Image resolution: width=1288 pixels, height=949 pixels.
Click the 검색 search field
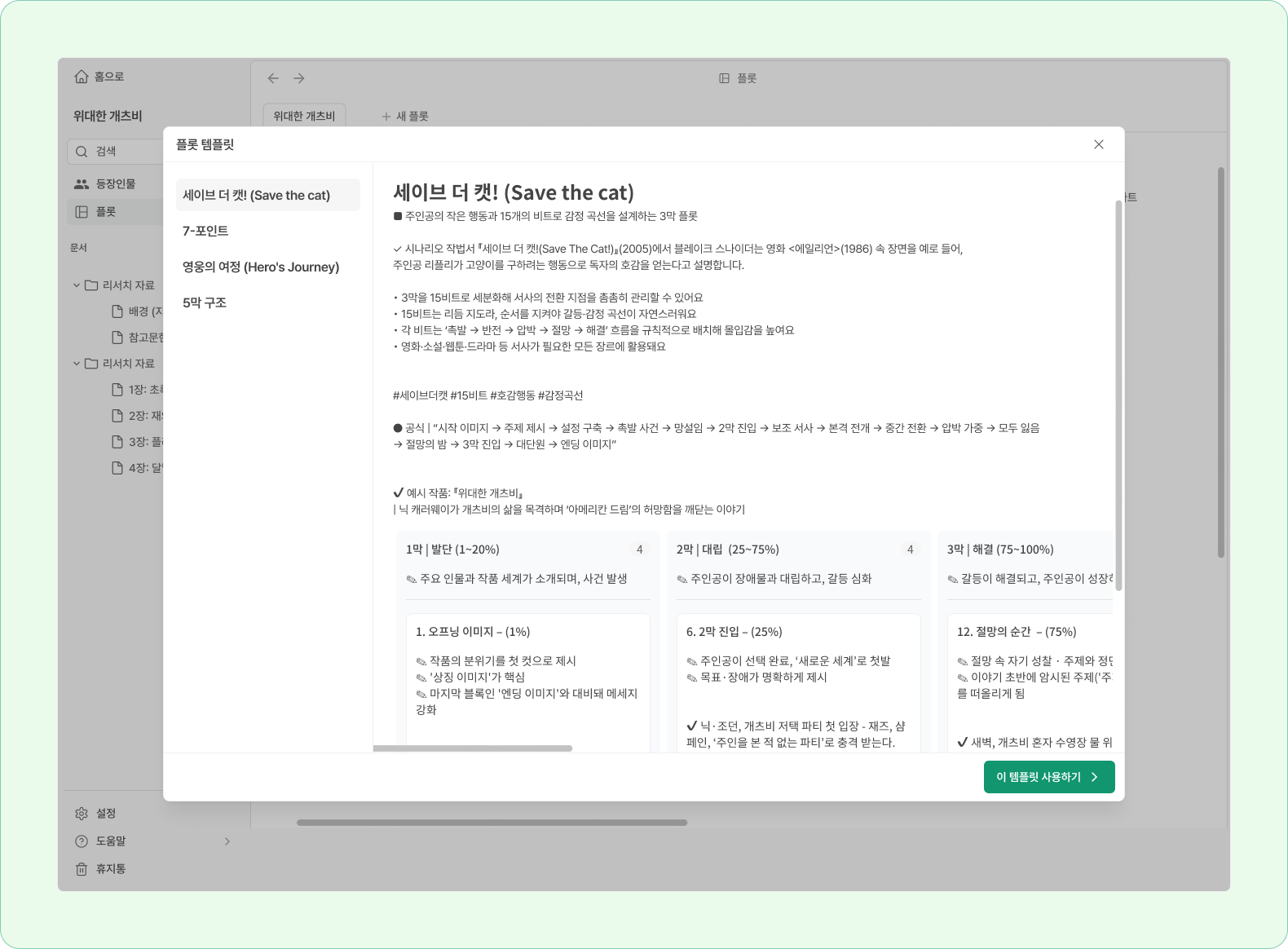point(116,152)
